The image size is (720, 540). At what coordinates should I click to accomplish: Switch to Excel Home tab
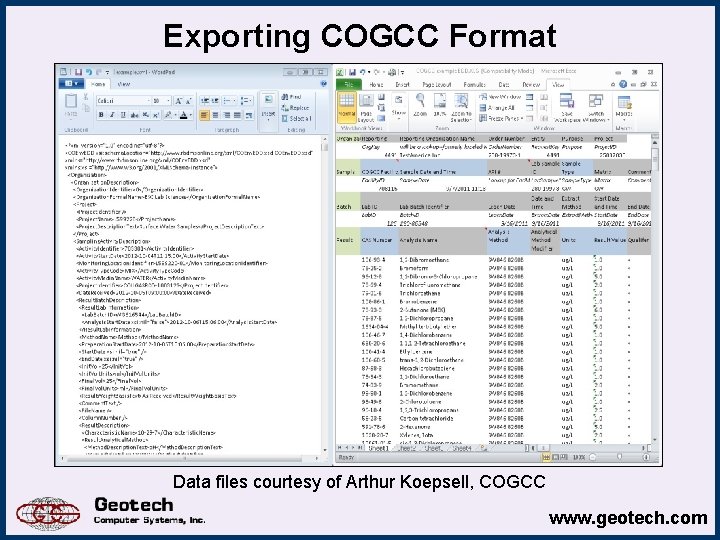coord(376,84)
